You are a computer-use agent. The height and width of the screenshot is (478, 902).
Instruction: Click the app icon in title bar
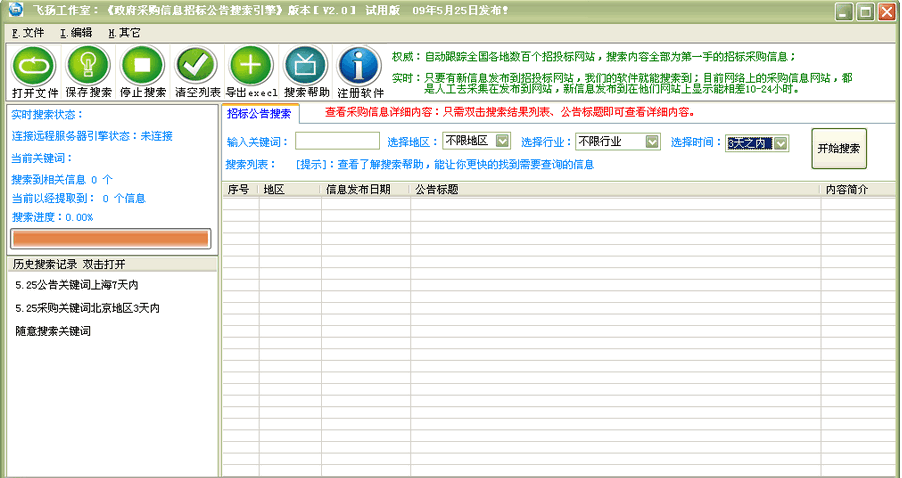coord(14,10)
